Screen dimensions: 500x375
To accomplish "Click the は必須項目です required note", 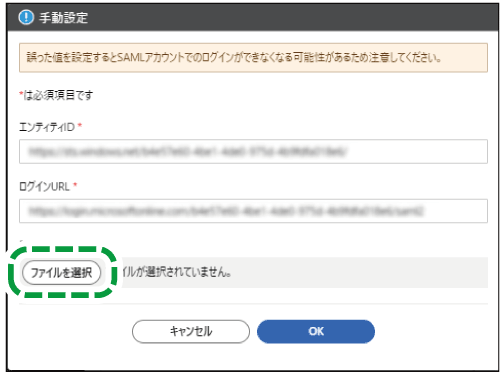I will point(58,95).
